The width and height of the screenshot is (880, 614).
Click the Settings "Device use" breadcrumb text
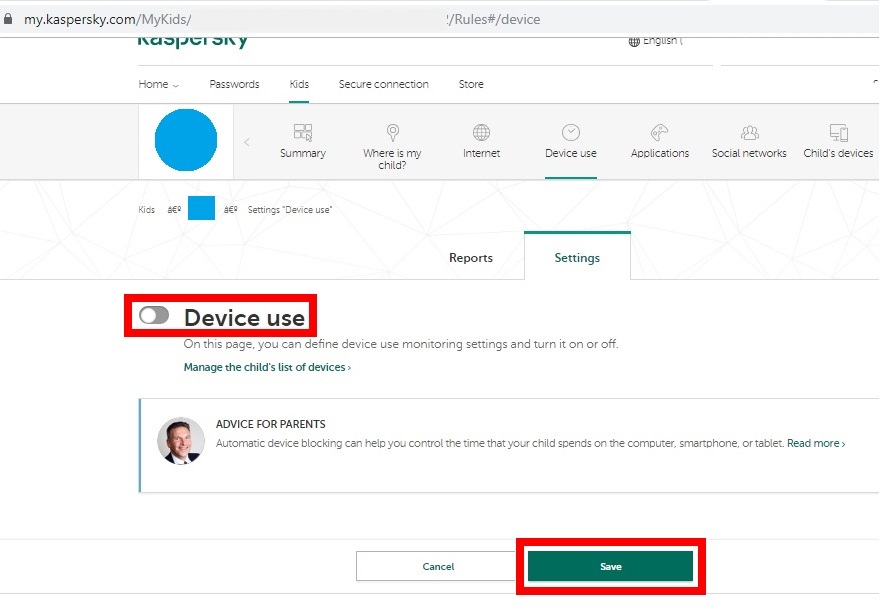coord(290,209)
